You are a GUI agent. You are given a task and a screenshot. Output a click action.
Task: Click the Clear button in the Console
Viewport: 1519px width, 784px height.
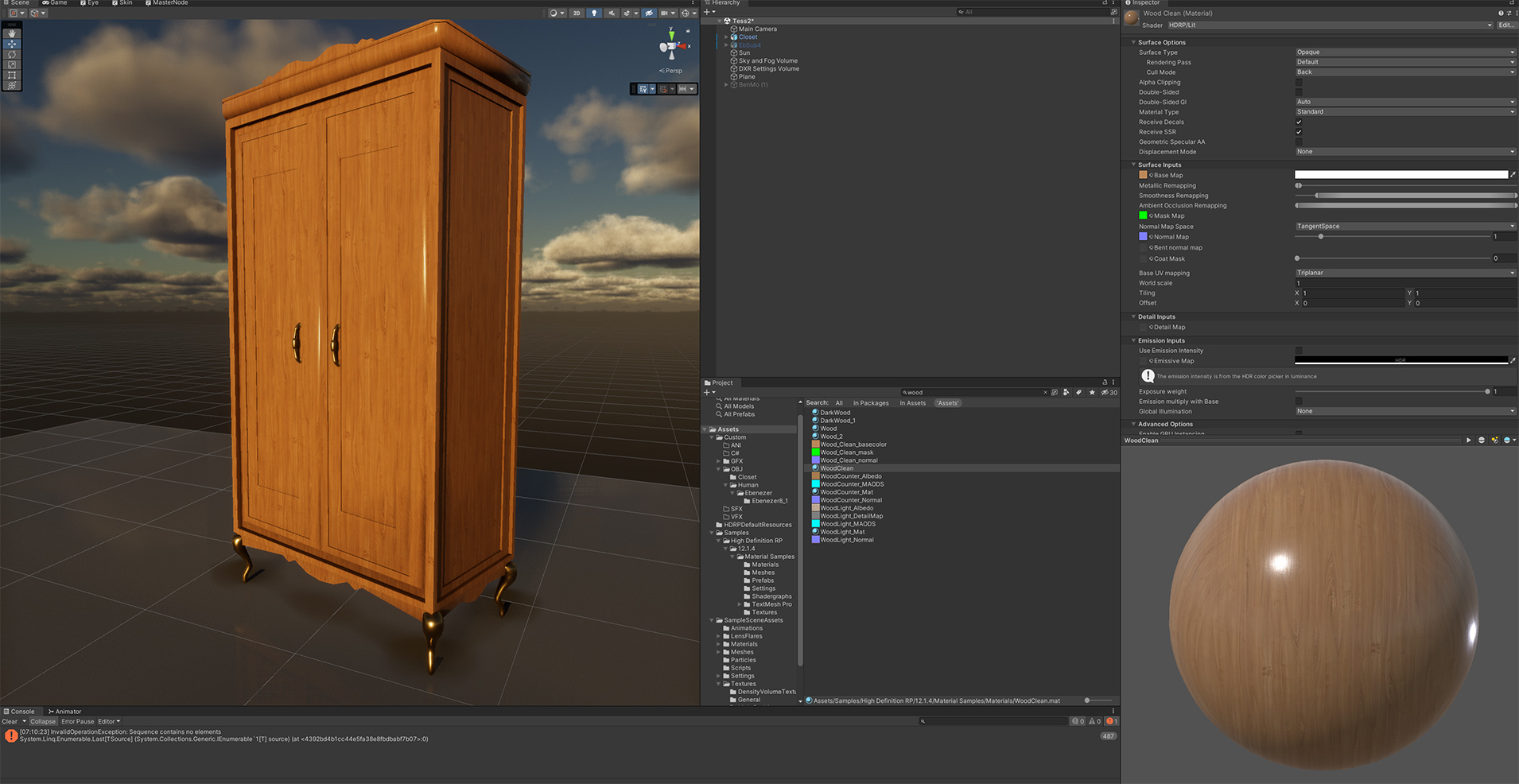pyautogui.click(x=10, y=721)
